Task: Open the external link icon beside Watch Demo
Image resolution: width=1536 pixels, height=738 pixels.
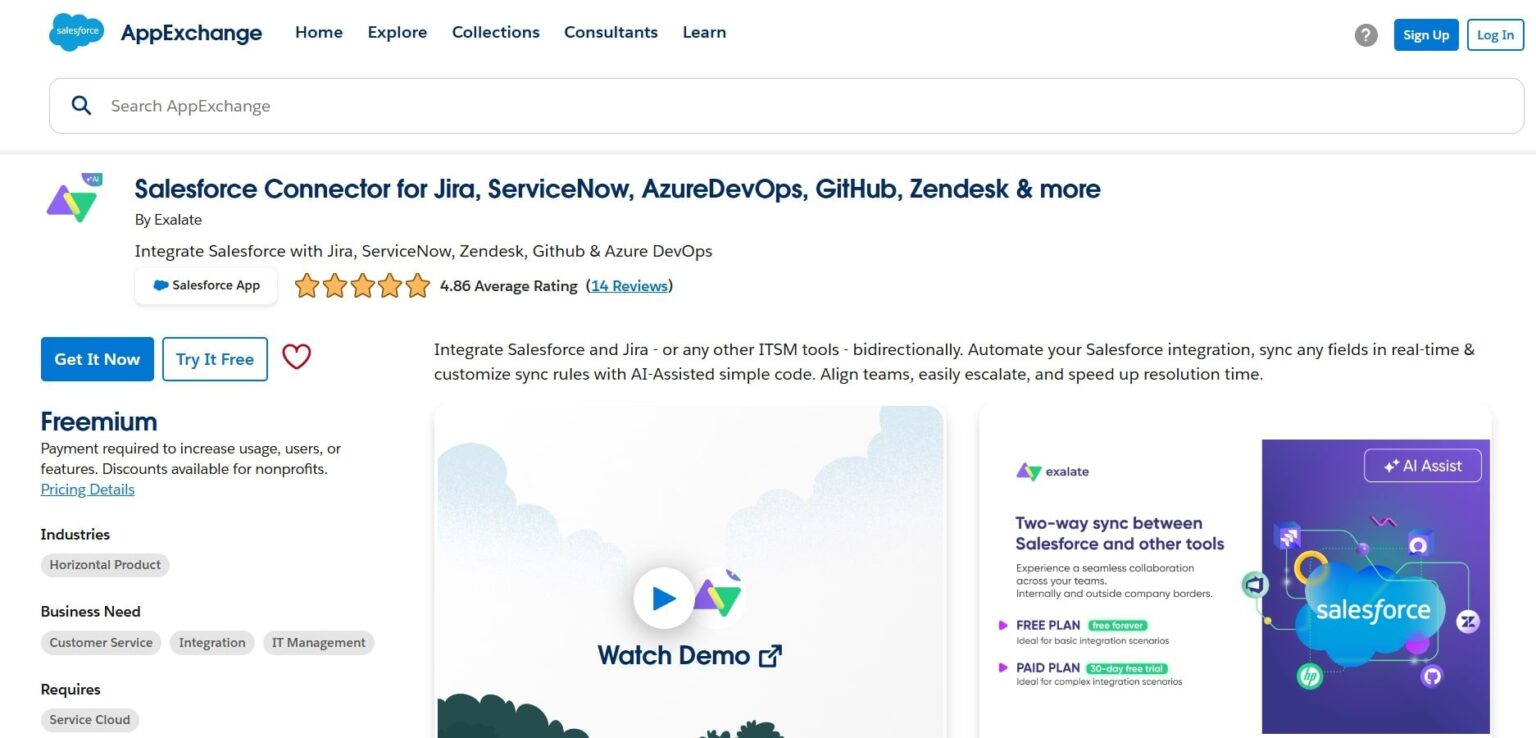Action: click(x=768, y=655)
